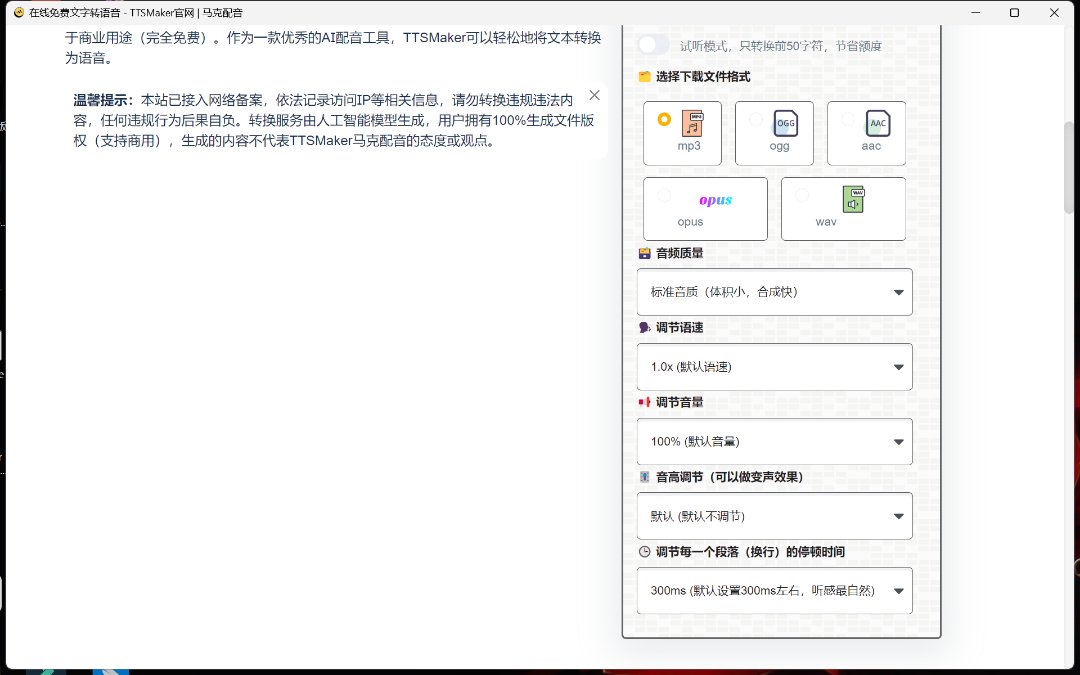
Task: Click the OGG file icon
Action: (785, 123)
